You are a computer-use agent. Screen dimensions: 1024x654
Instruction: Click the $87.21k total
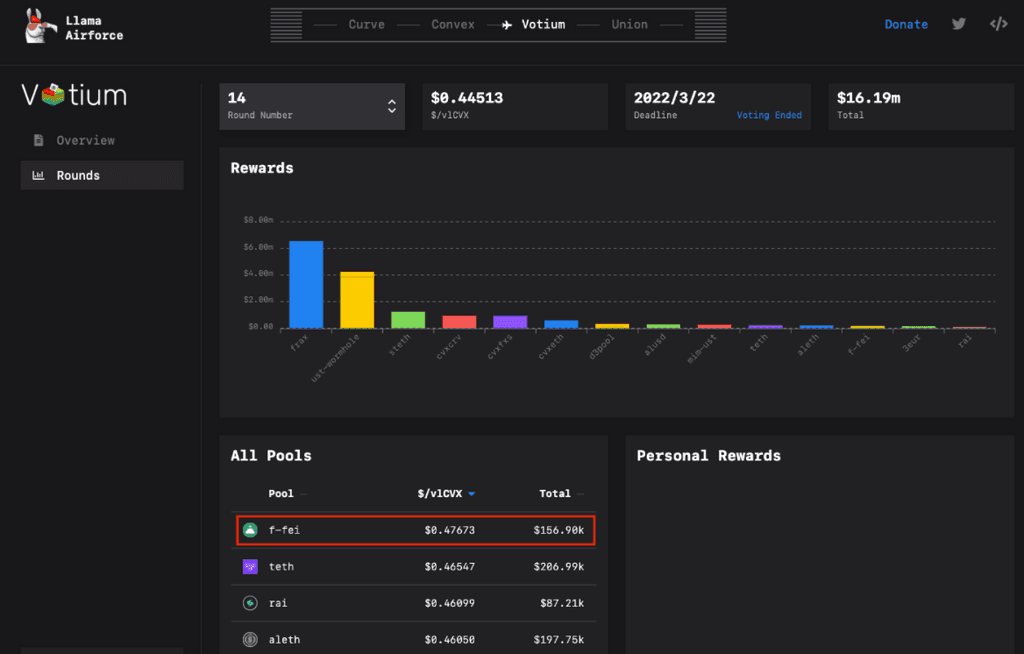[x=562, y=603]
